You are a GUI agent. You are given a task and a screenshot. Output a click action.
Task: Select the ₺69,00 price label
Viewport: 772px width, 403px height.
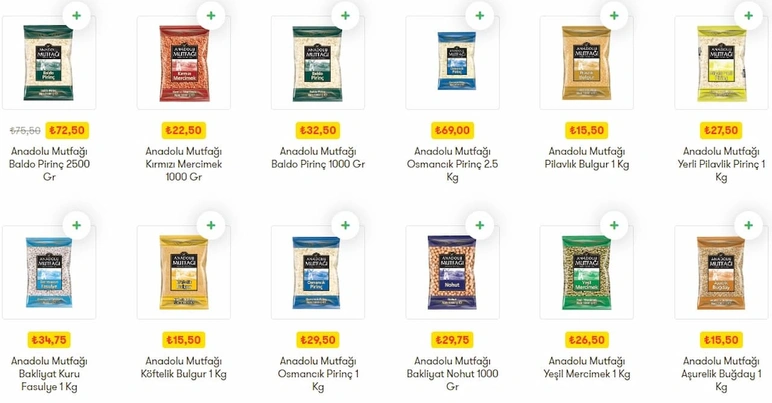[452, 130]
